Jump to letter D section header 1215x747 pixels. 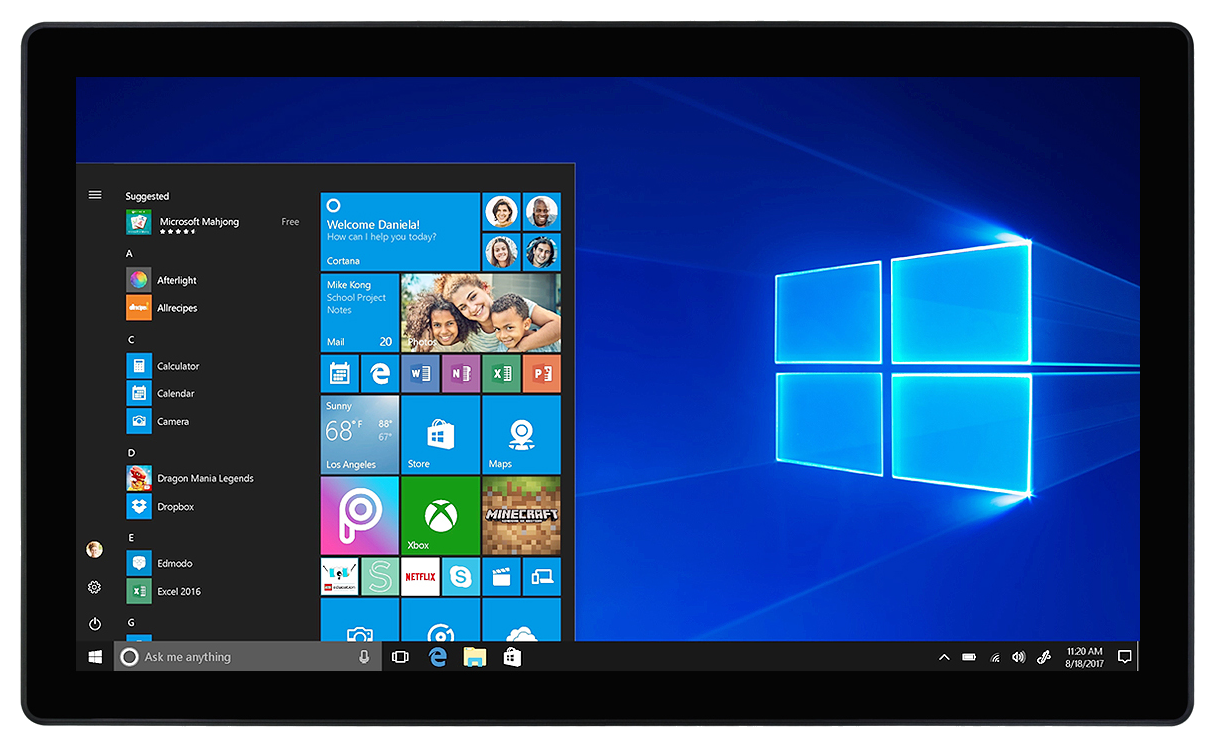point(130,453)
